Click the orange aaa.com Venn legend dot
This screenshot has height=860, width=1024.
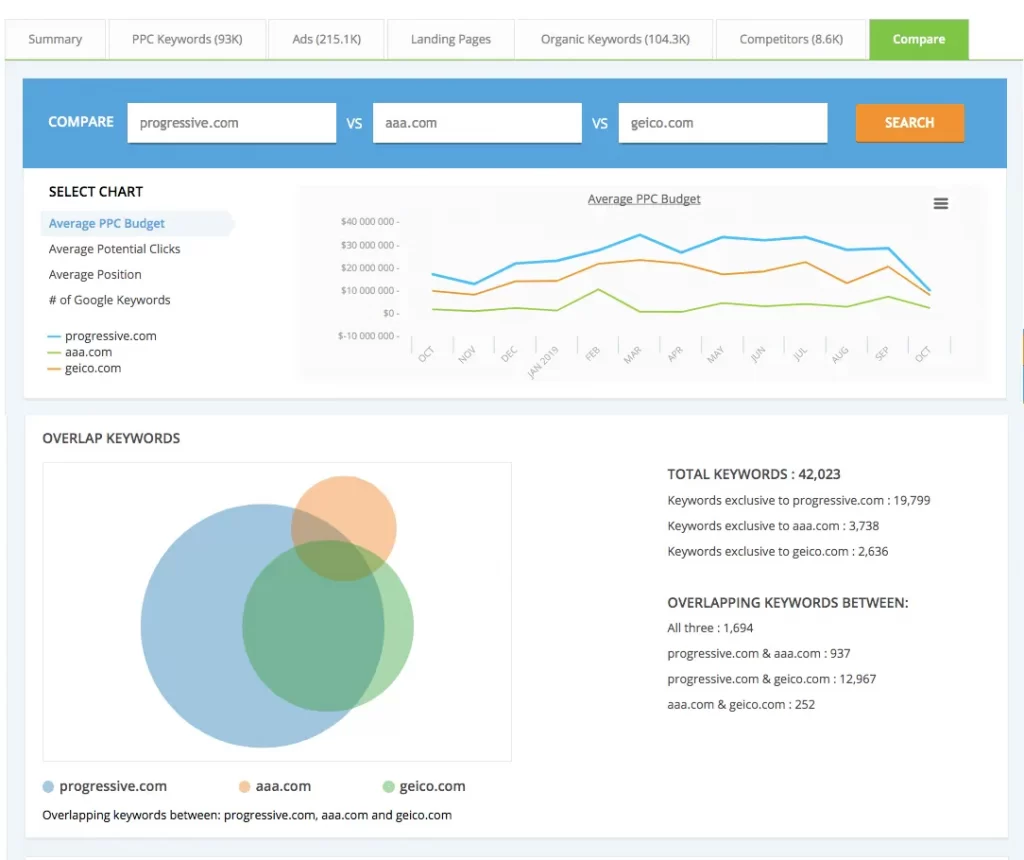[x=244, y=786]
